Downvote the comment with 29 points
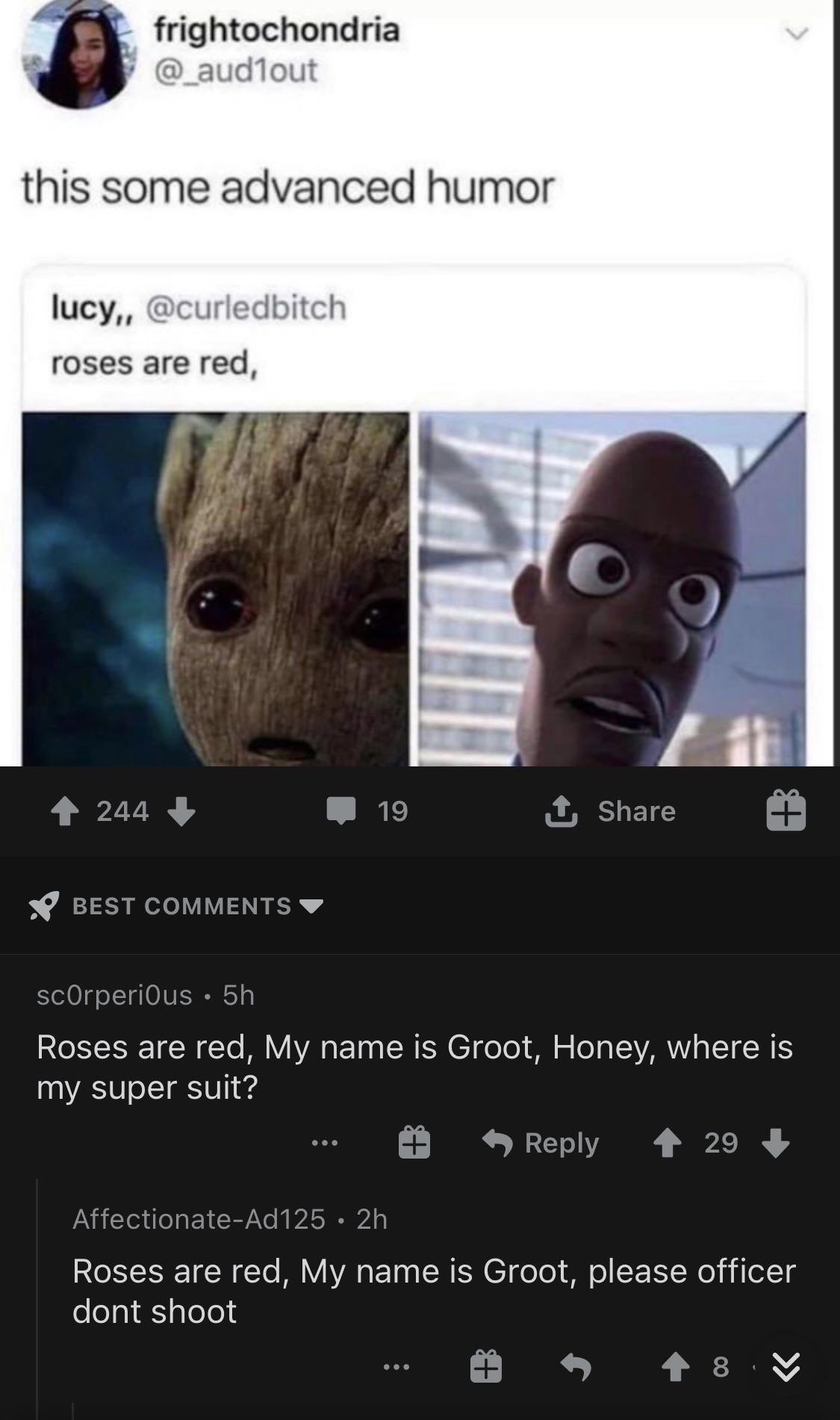Image resolution: width=840 pixels, height=1420 pixels. [x=776, y=1143]
